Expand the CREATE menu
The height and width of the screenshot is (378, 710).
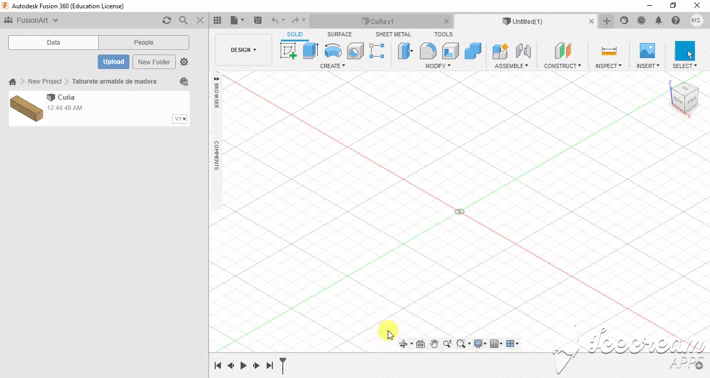[x=332, y=66]
